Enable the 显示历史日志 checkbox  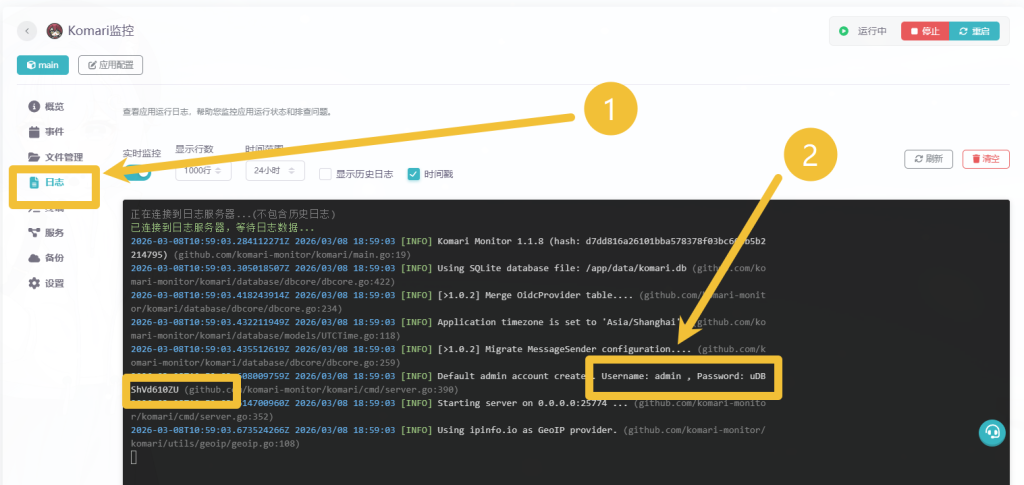(325, 174)
